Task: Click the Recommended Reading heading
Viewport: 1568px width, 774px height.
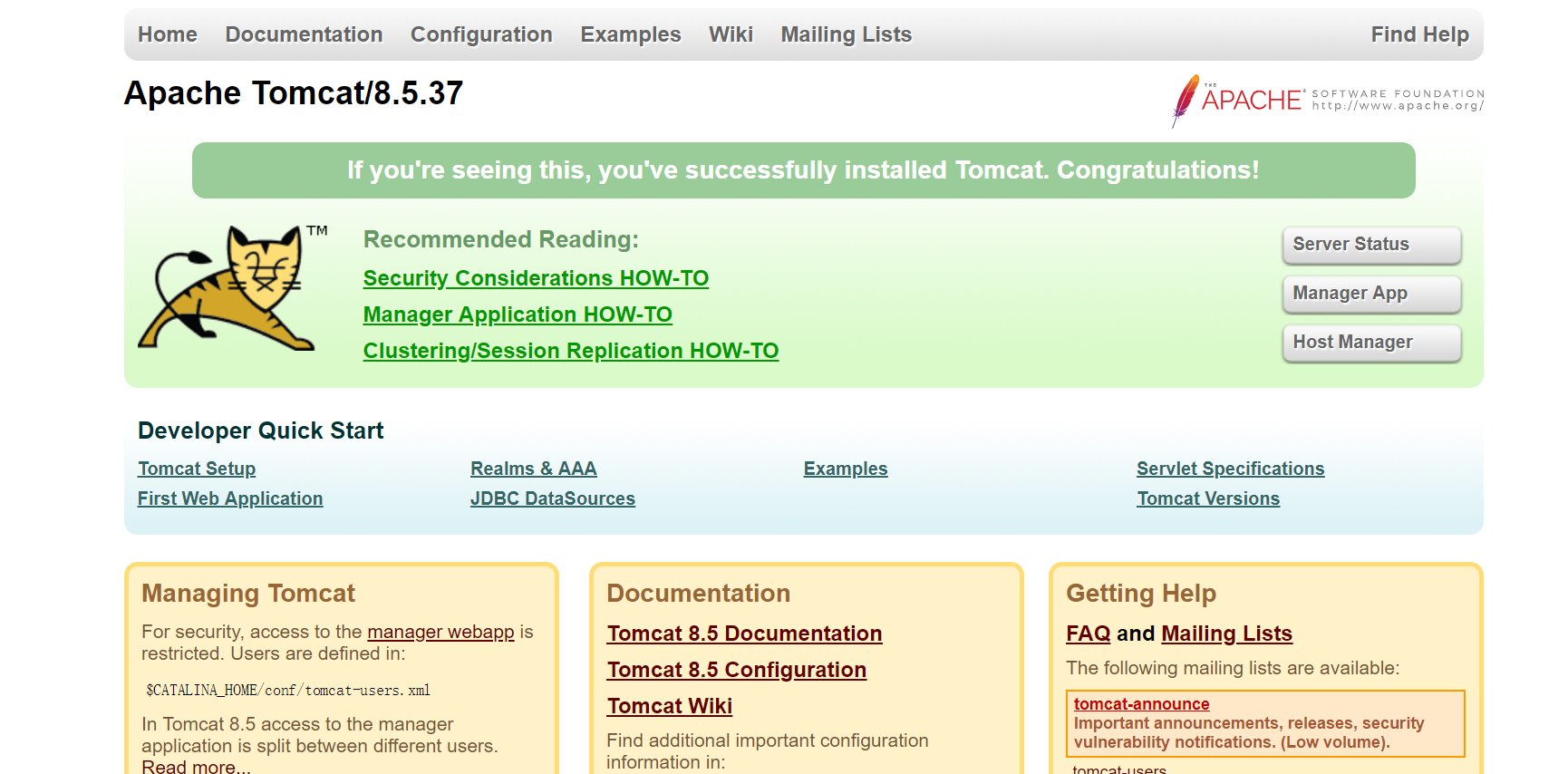Action: [x=501, y=239]
